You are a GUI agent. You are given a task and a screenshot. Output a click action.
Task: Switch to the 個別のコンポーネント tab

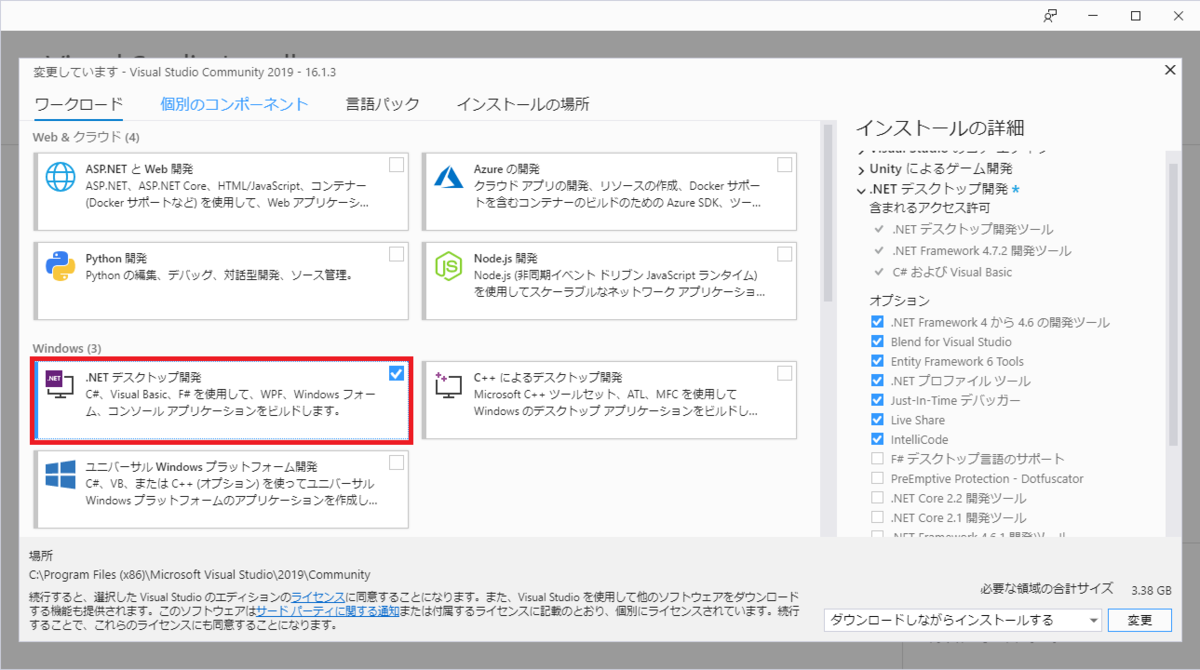coord(234,104)
